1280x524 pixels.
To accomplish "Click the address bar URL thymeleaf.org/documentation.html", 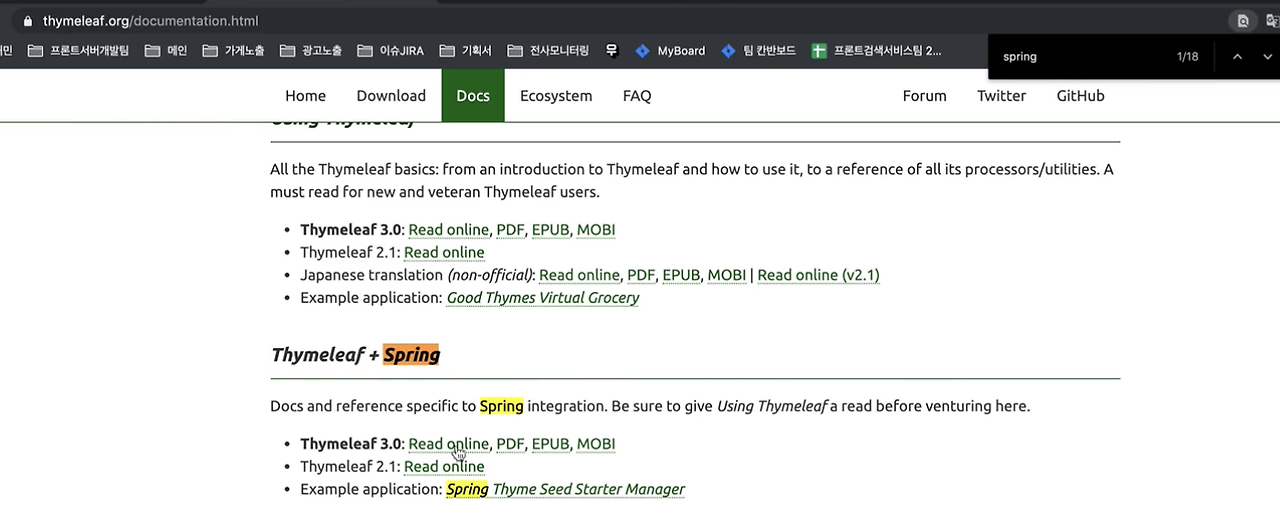I will click(150, 21).
